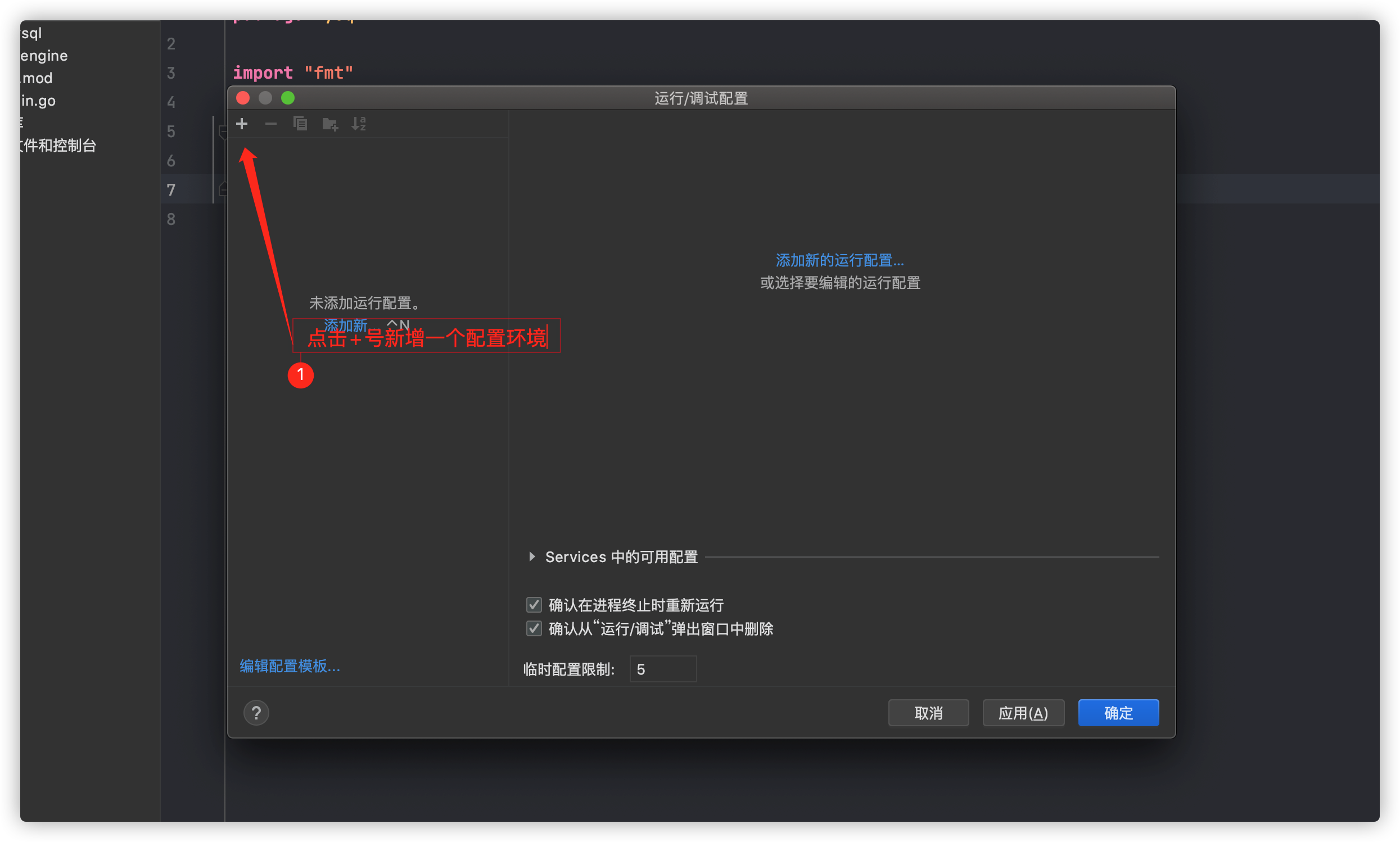Toggle 确认在进程终止时重新运行 checkbox
The image size is (1400, 842).
(x=534, y=605)
